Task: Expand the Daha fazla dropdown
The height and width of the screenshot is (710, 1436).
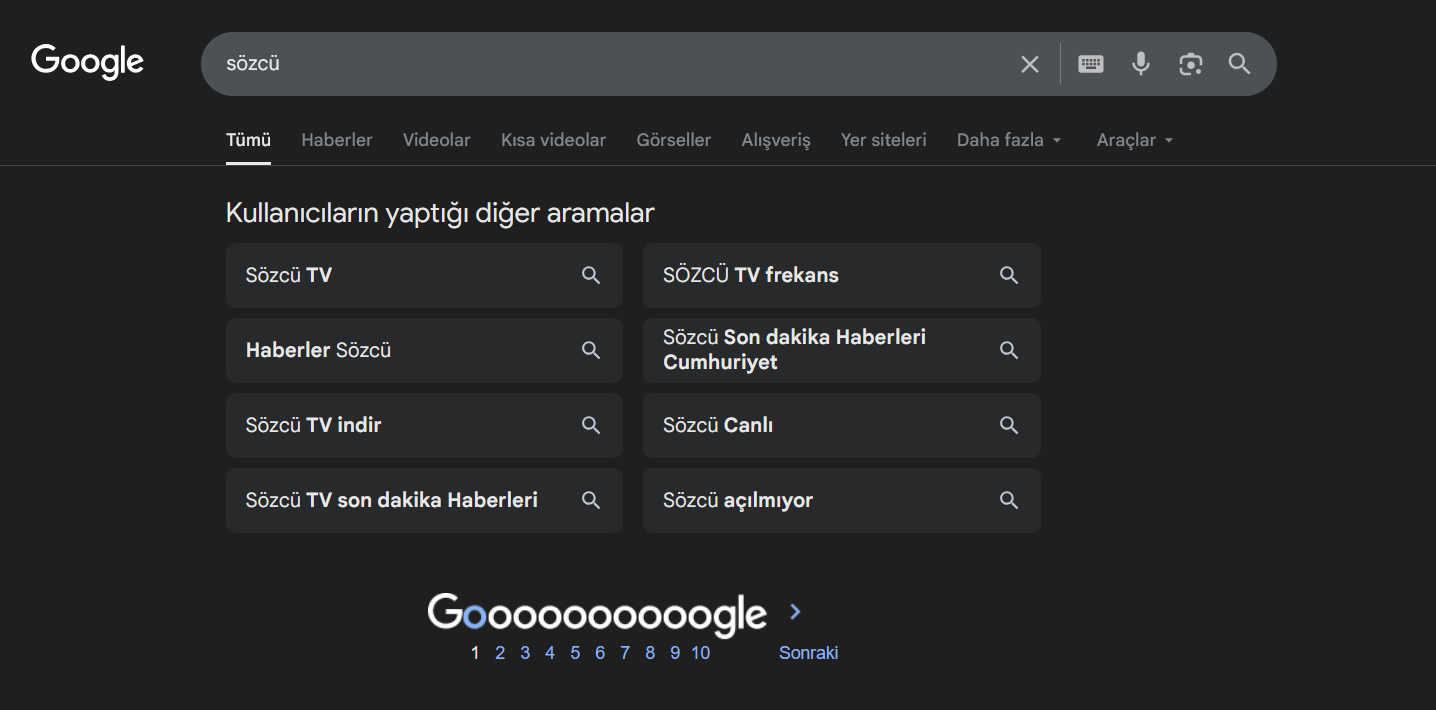Action: (1010, 140)
